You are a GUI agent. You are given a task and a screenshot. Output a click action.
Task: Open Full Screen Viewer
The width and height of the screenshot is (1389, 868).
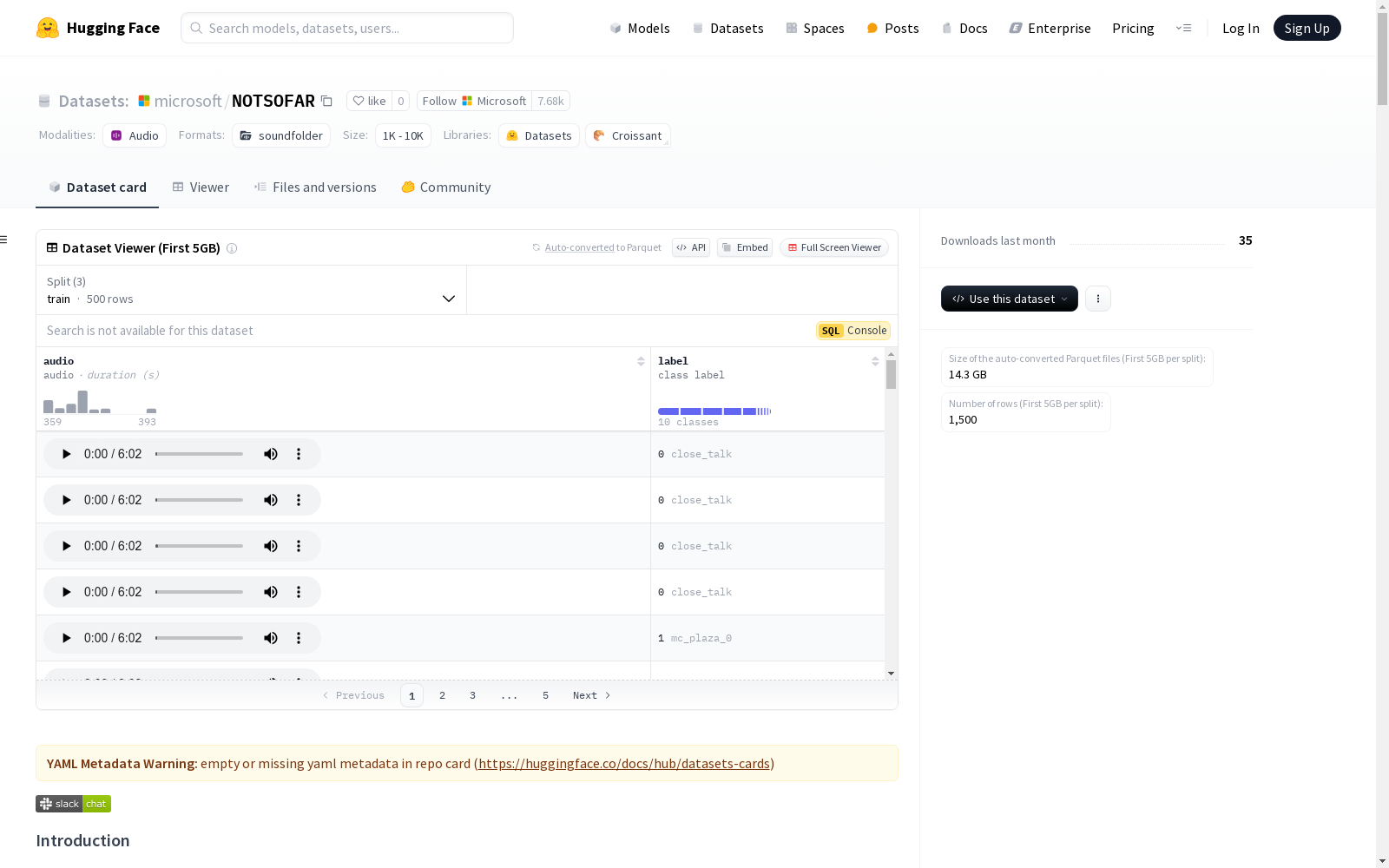[834, 247]
